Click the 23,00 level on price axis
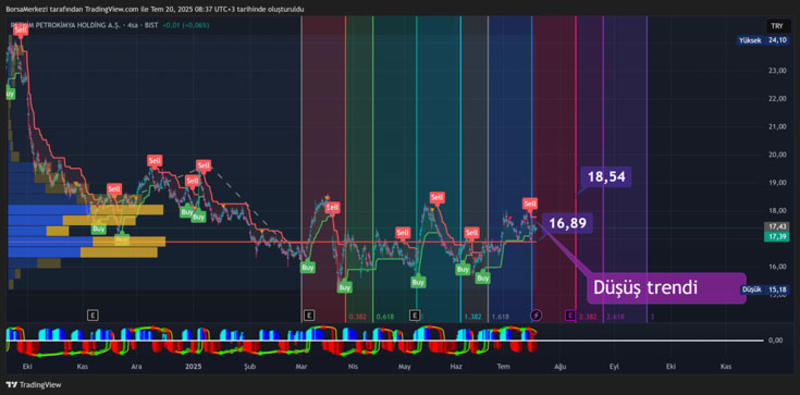800x395 pixels. tap(778, 71)
